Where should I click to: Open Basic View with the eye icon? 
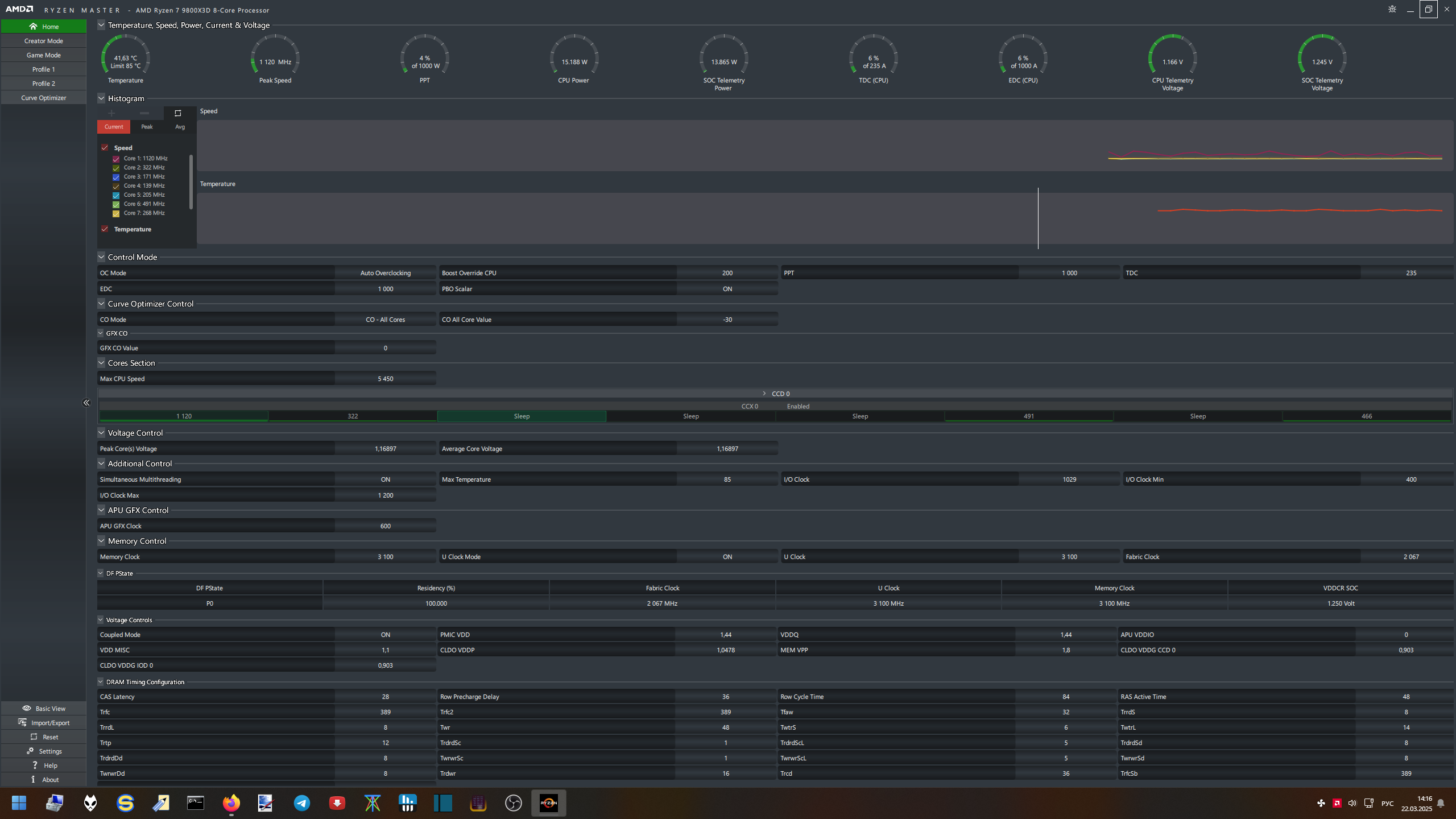(x=27, y=708)
